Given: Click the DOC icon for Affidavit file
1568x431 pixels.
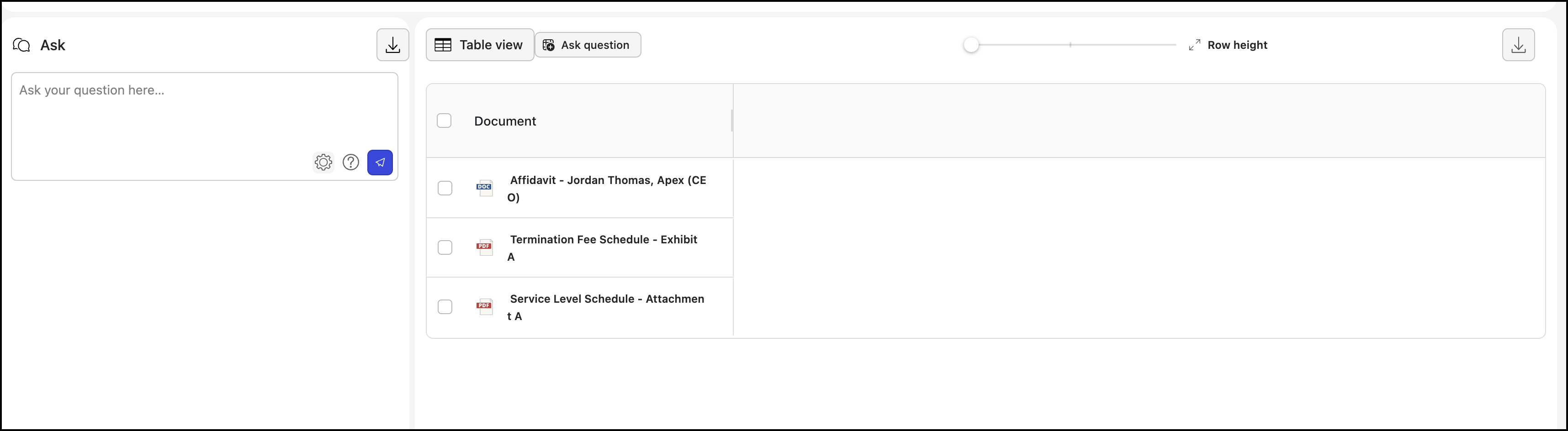Looking at the screenshot, I should click(x=484, y=188).
